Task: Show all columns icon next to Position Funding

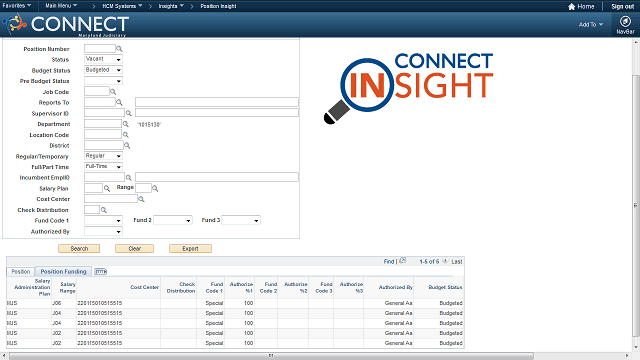Action: (x=100, y=271)
